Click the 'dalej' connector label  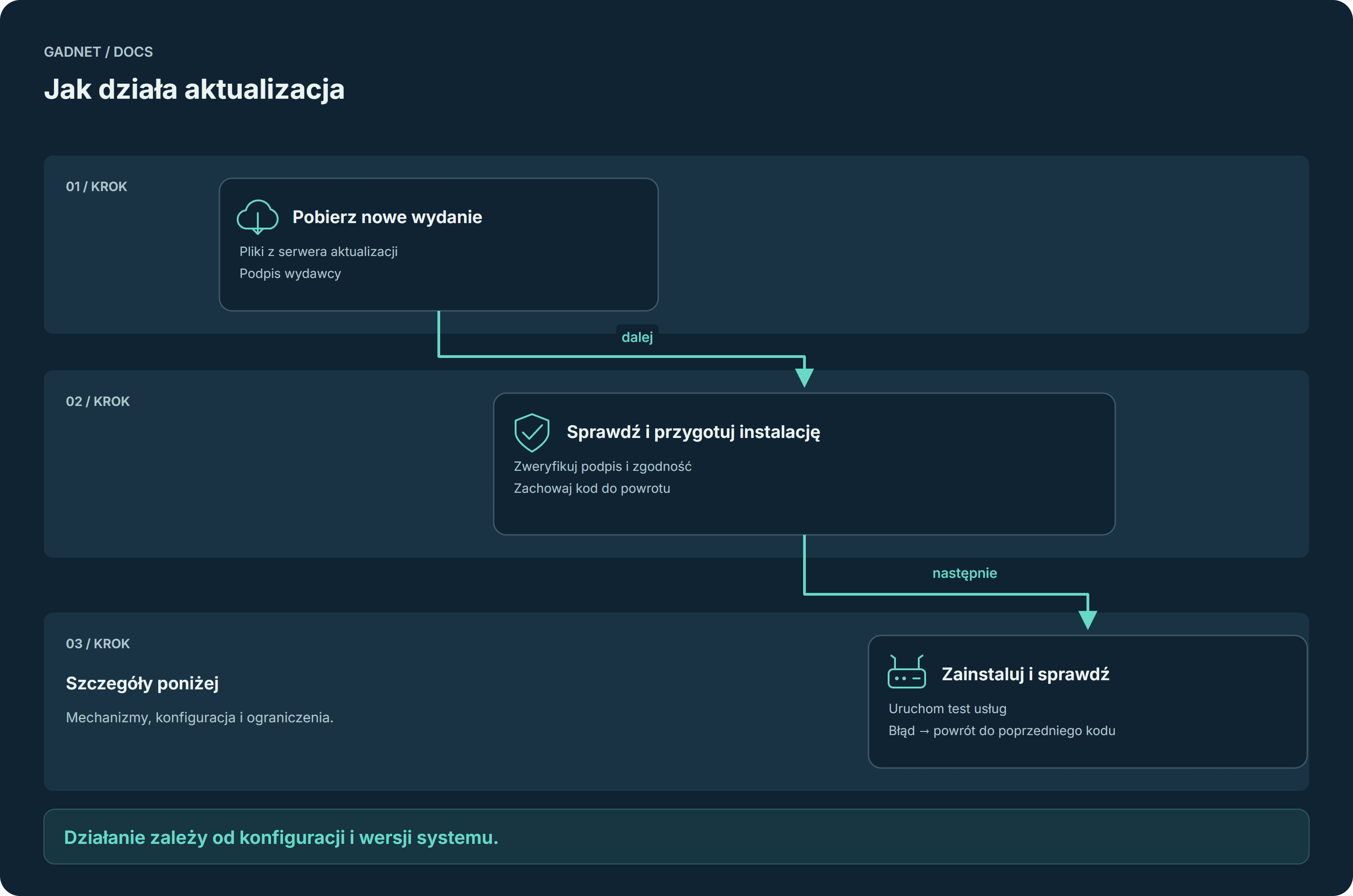(637, 337)
